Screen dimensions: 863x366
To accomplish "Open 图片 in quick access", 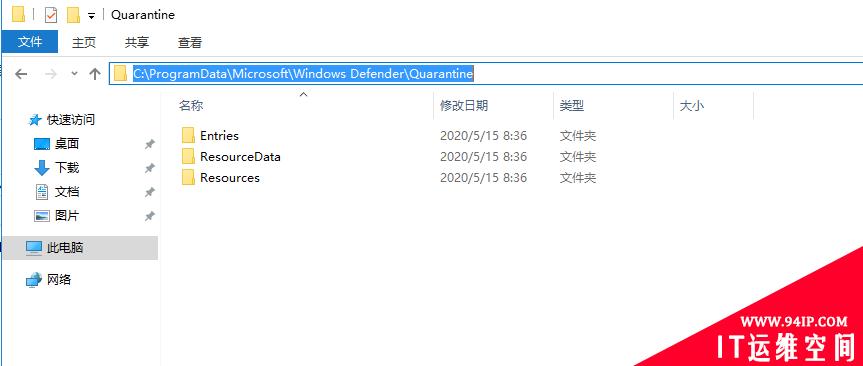I will (x=67, y=216).
